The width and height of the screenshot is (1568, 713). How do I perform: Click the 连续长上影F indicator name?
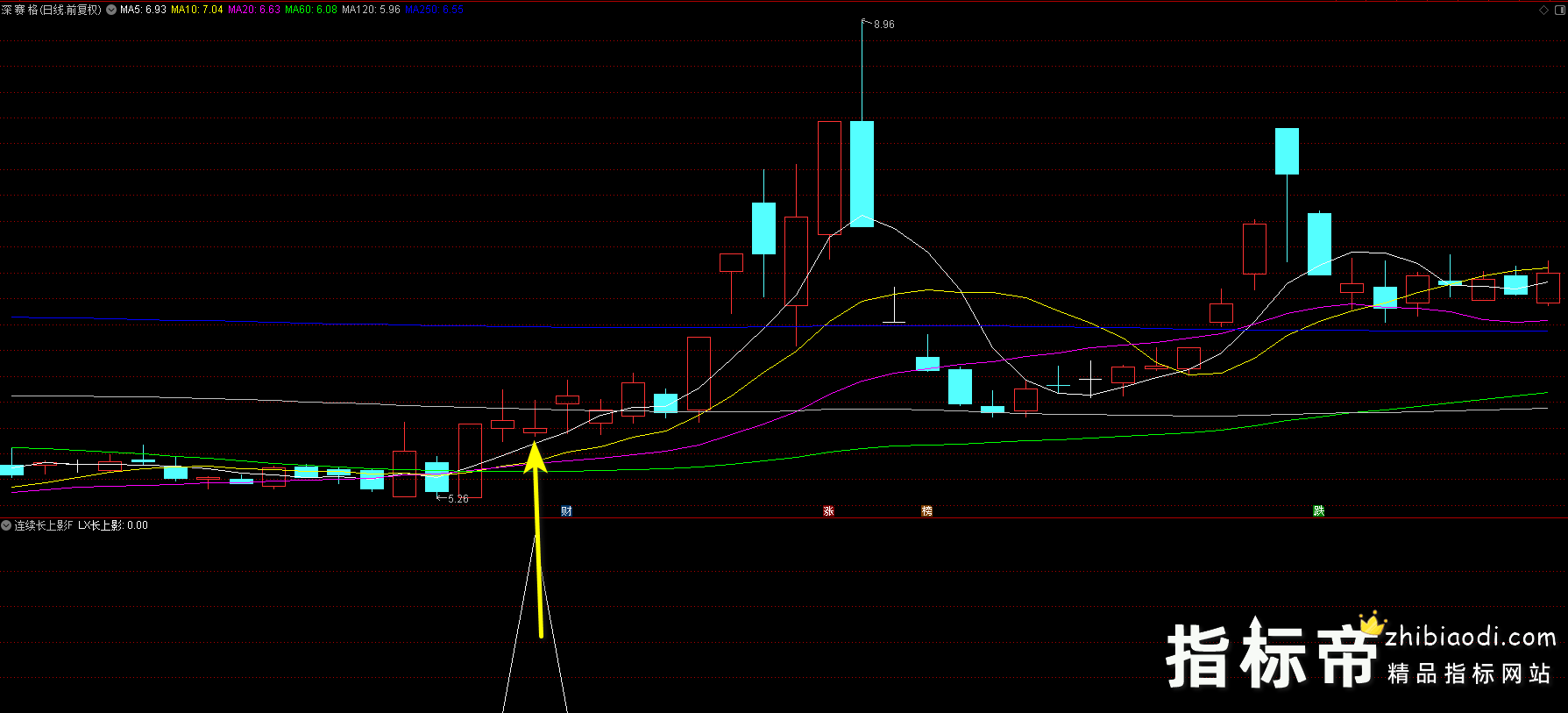[x=44, y=525]
